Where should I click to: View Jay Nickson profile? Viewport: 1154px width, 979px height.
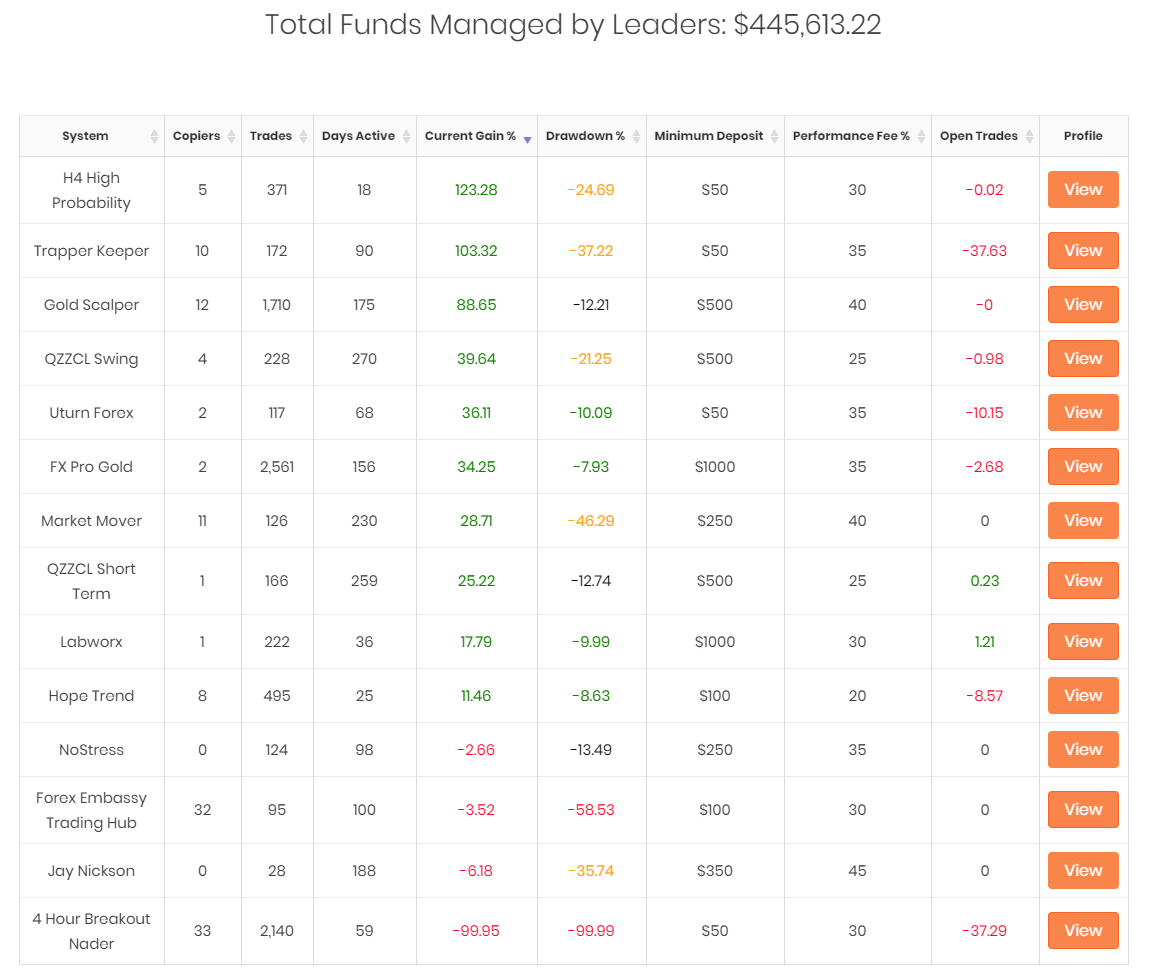(1083, 871)
